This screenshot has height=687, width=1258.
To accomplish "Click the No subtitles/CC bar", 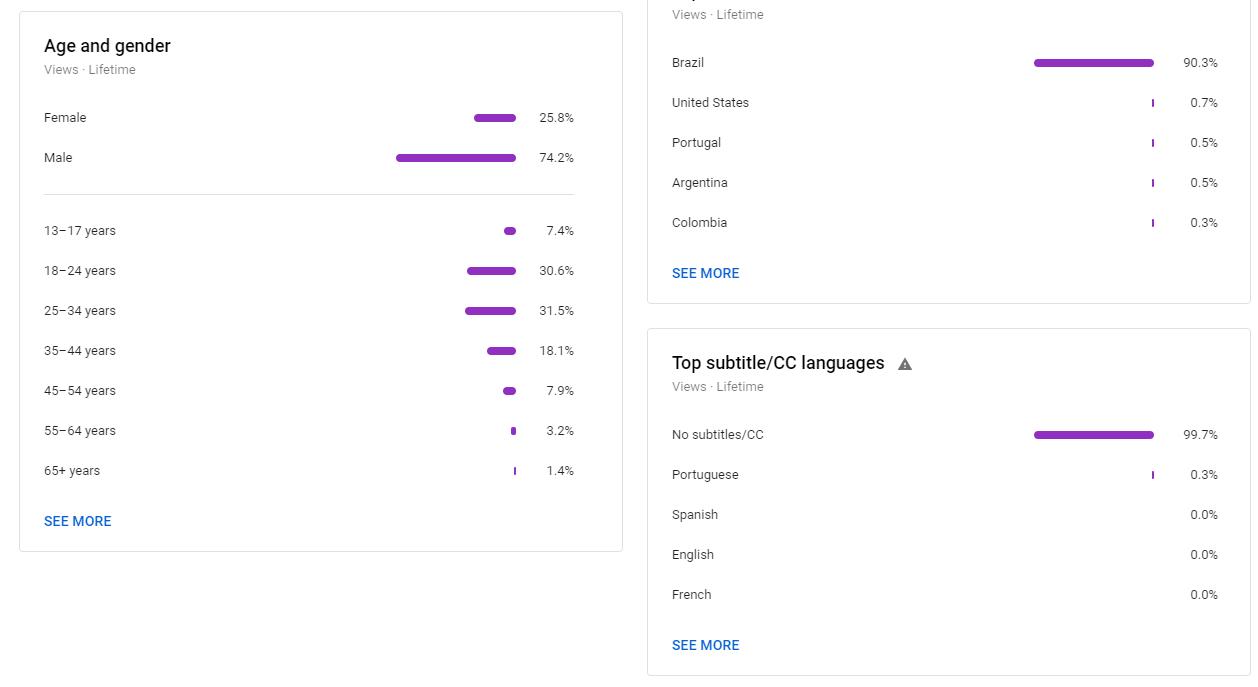I will tap(1094, 435).
